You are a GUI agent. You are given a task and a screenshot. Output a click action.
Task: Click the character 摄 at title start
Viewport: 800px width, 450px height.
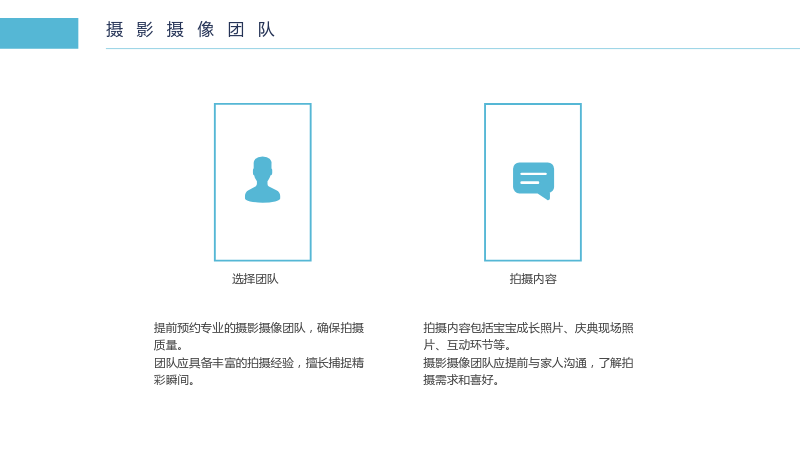pyautogui.click(x=115, y=30)
